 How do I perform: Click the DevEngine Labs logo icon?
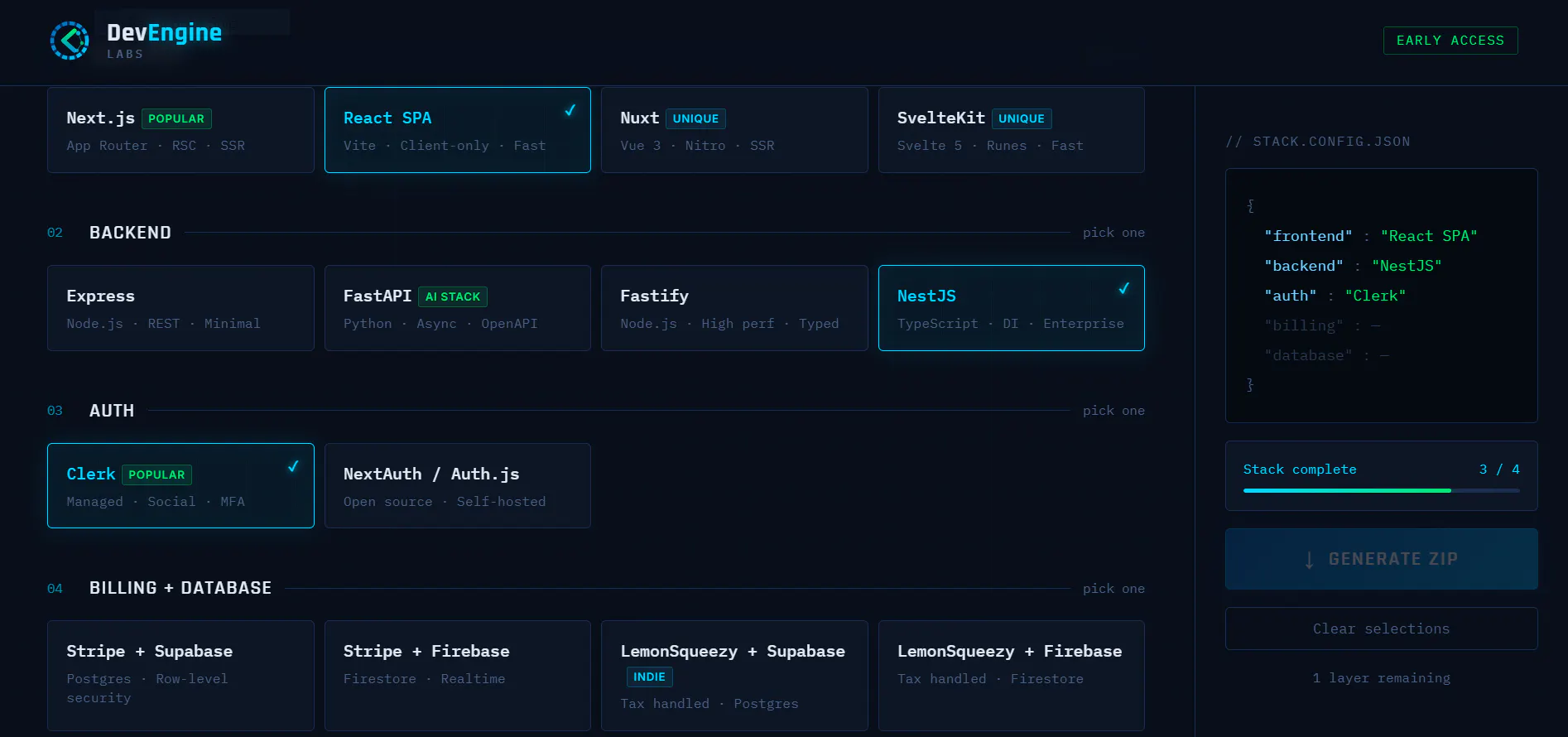[70, 41]
